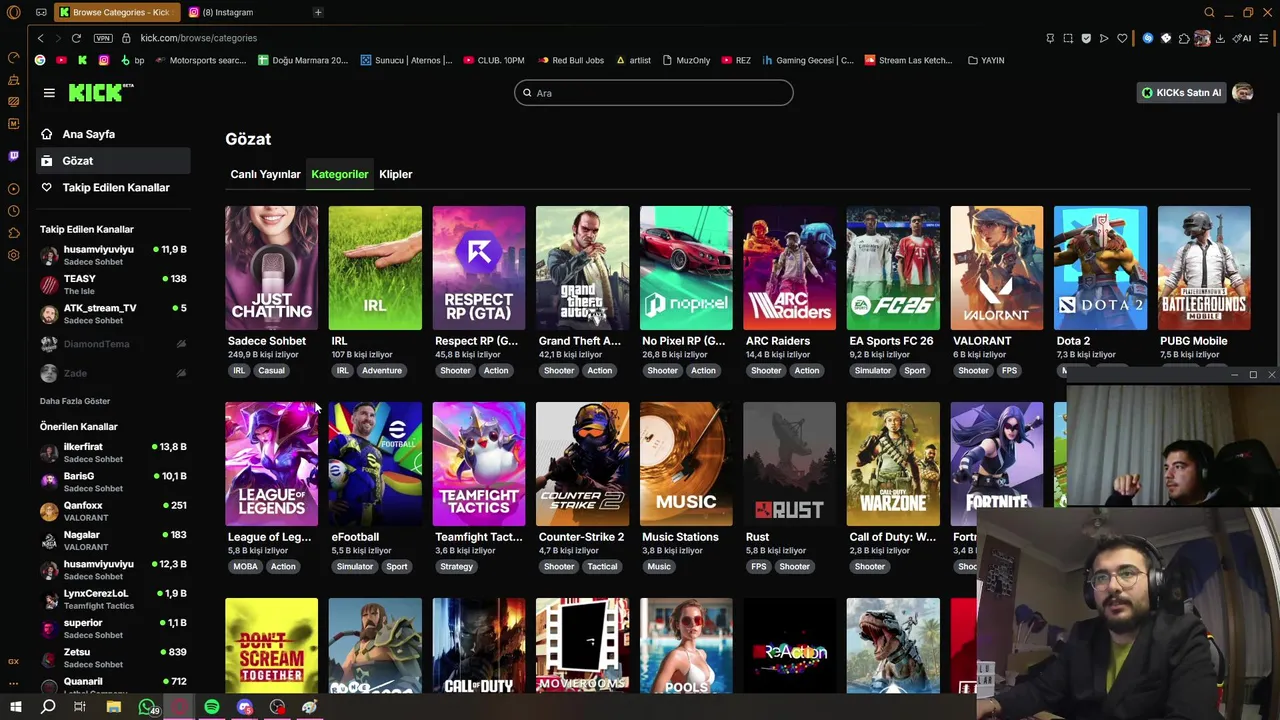Open Red Bull Jobs bookmark
The image size is (1280, 720).
coord(571,60)
